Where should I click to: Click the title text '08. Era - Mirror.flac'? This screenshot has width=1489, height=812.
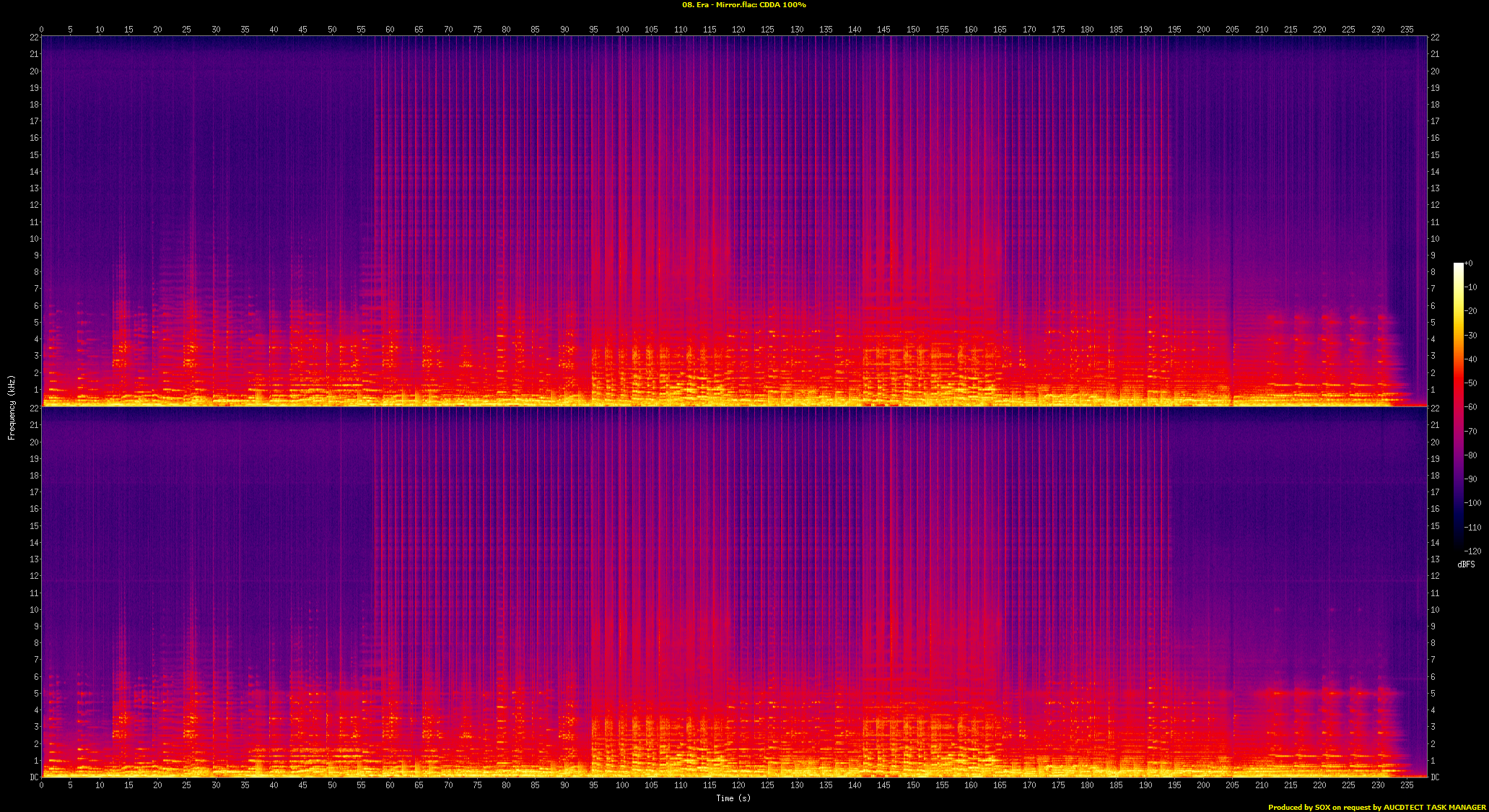click(x=720, y=5)
